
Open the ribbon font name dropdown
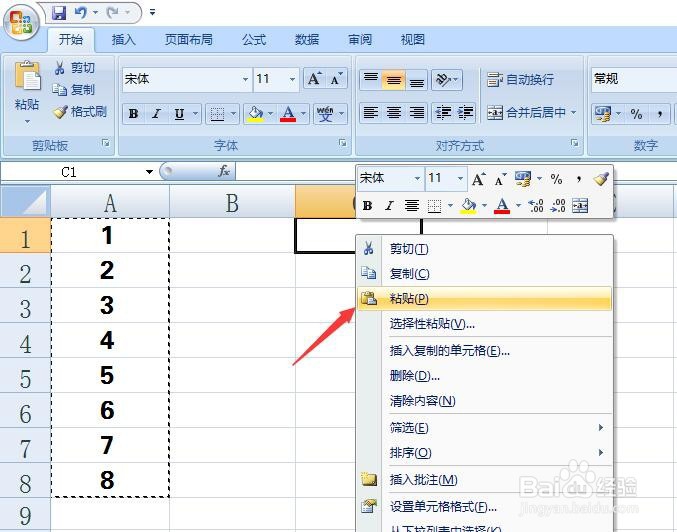click(x=245, y=79)
